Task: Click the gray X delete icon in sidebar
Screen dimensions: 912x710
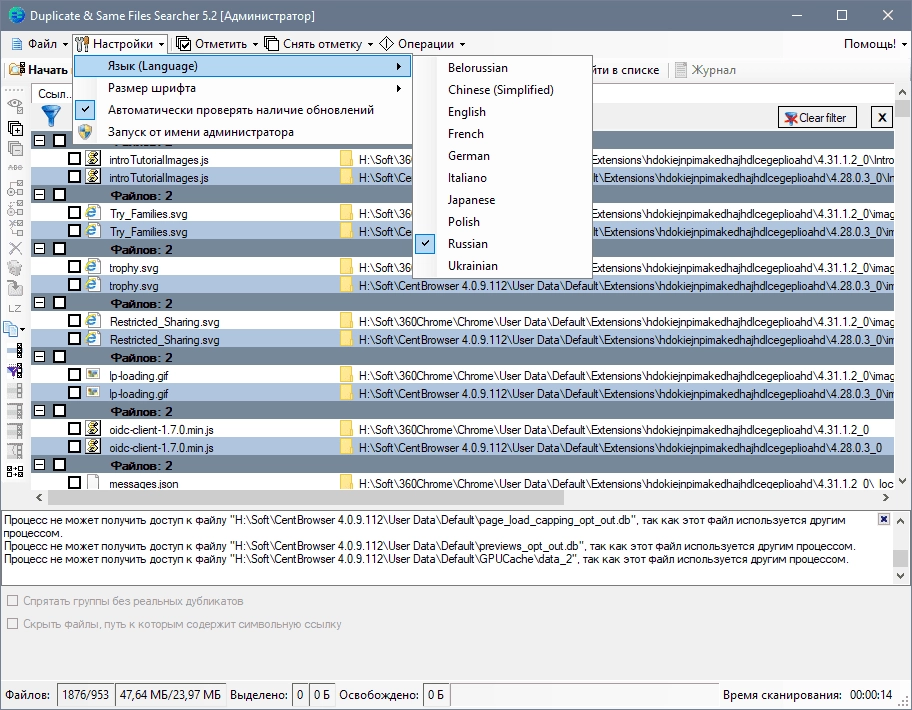Action: [15, 248]
